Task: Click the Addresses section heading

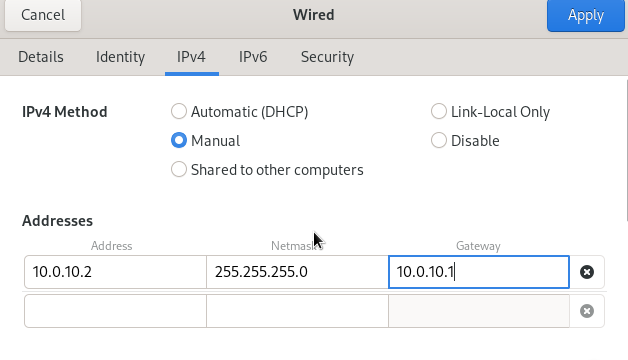Action: (x=57, y=221)
